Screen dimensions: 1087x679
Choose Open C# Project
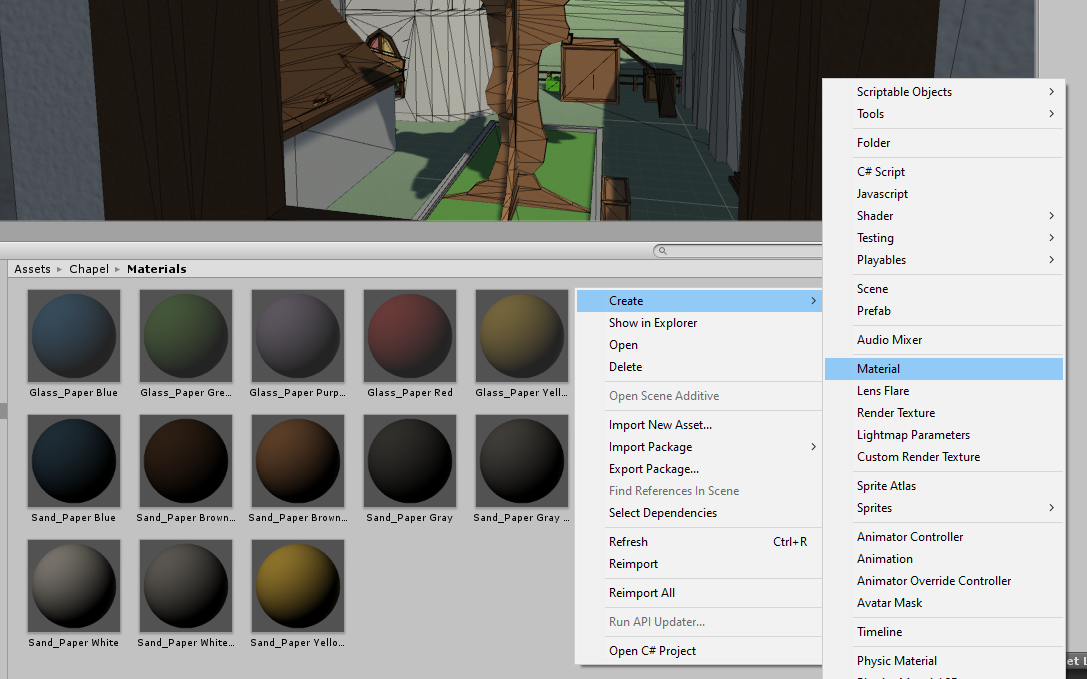pos(652,651)
